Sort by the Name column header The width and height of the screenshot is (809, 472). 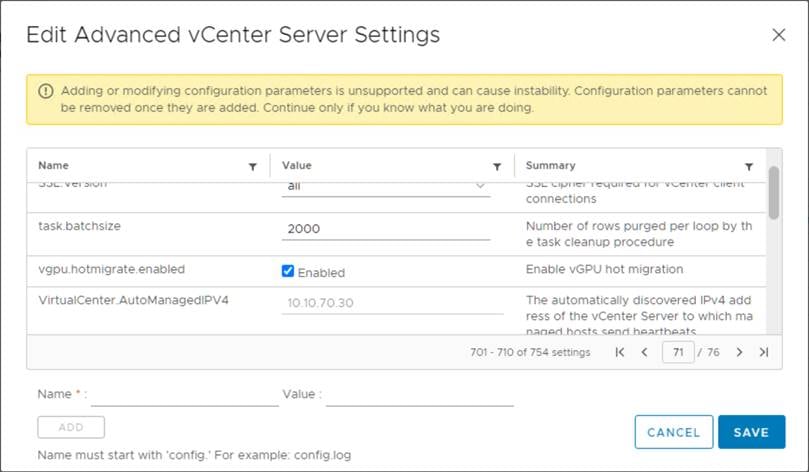click(x=54, y=166)
